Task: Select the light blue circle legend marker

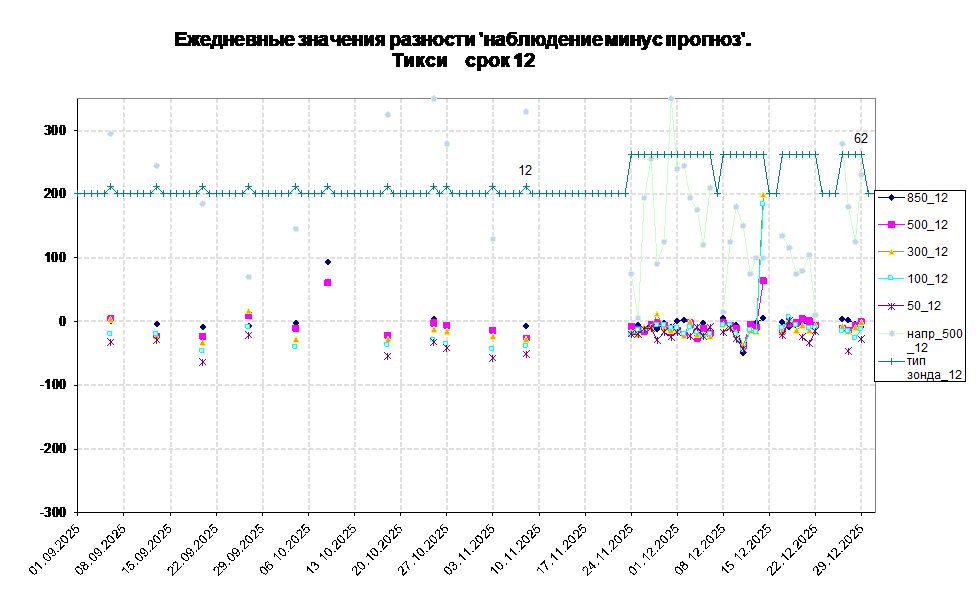Action: pyautogui.click(x=892, y=333)
